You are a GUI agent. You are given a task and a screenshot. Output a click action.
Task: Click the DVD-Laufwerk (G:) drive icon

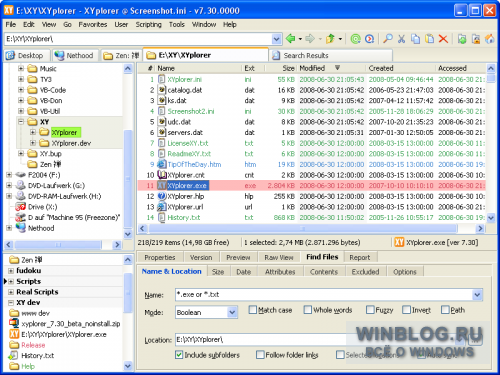[21, 185]
